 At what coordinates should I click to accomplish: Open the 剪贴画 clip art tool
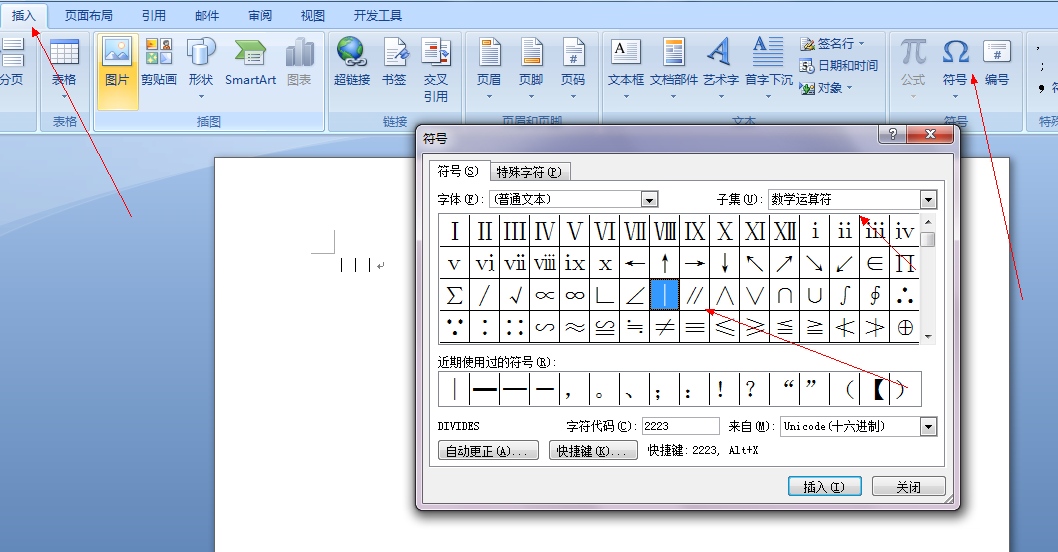(158, 62)
